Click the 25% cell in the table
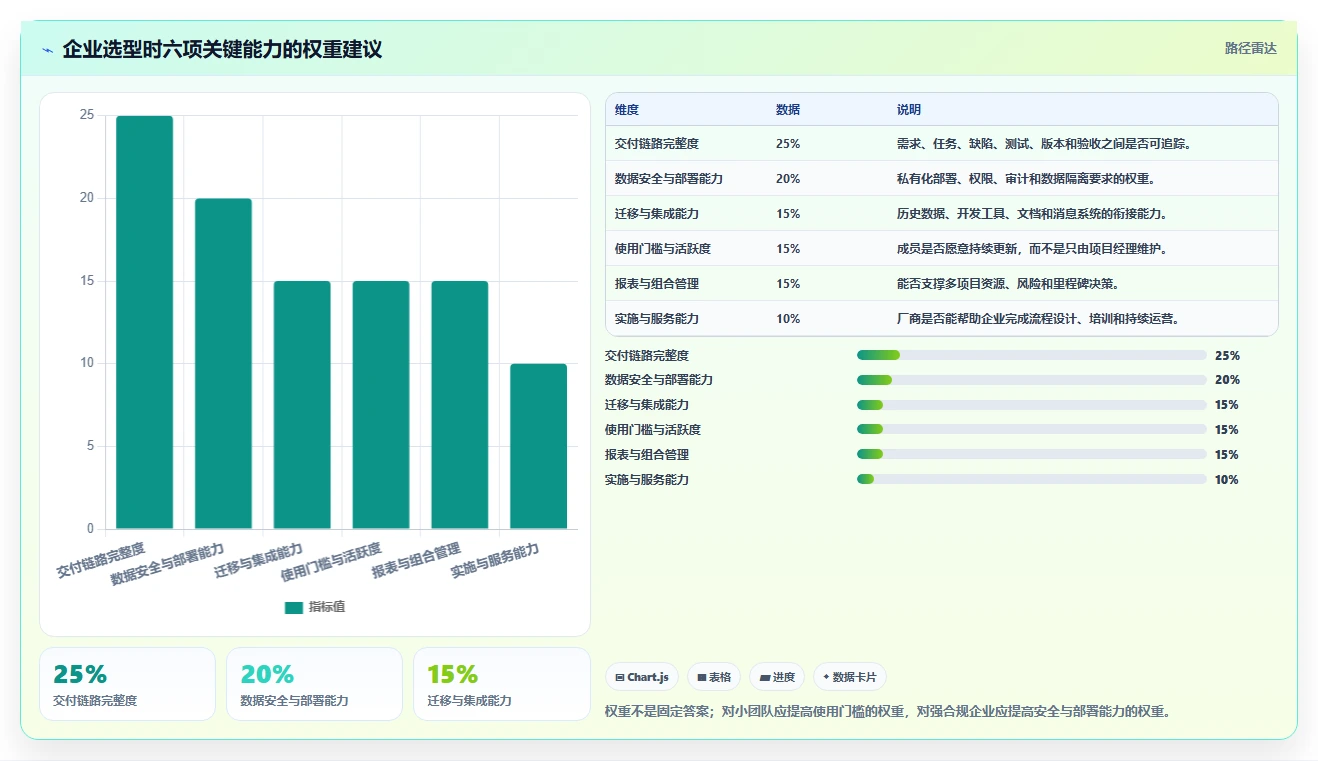This screenshot has height=761, width=1318. (788, 144)
